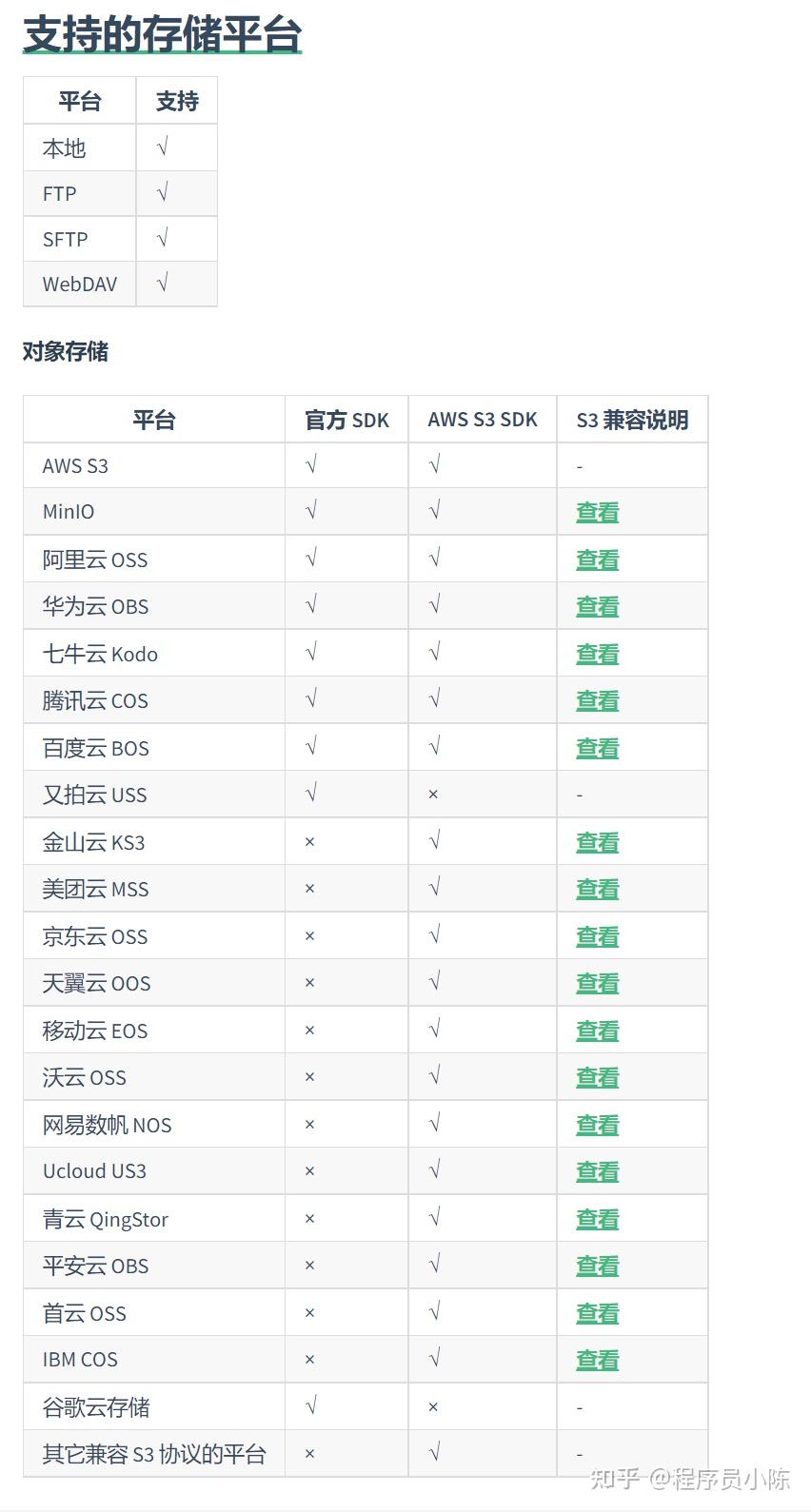Open the 查看 link for 青云 QingStor

(598, 1219)
